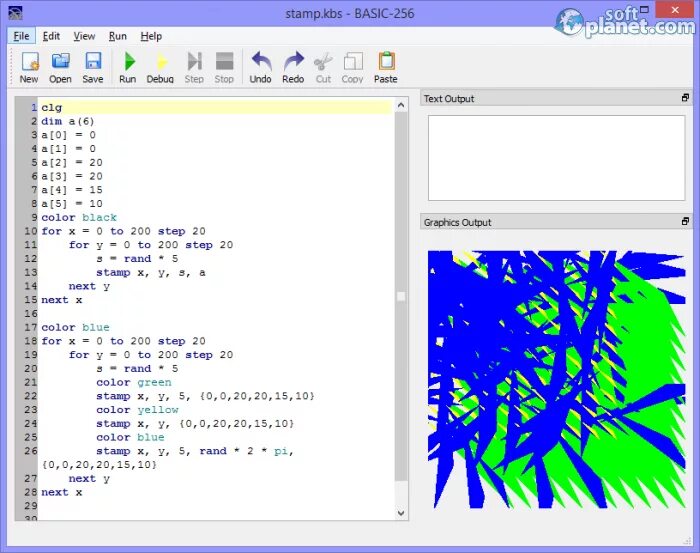Viewport: 700px width, 553px height.
Task: Open the Run menu
Action: click(x=118, y=36)
